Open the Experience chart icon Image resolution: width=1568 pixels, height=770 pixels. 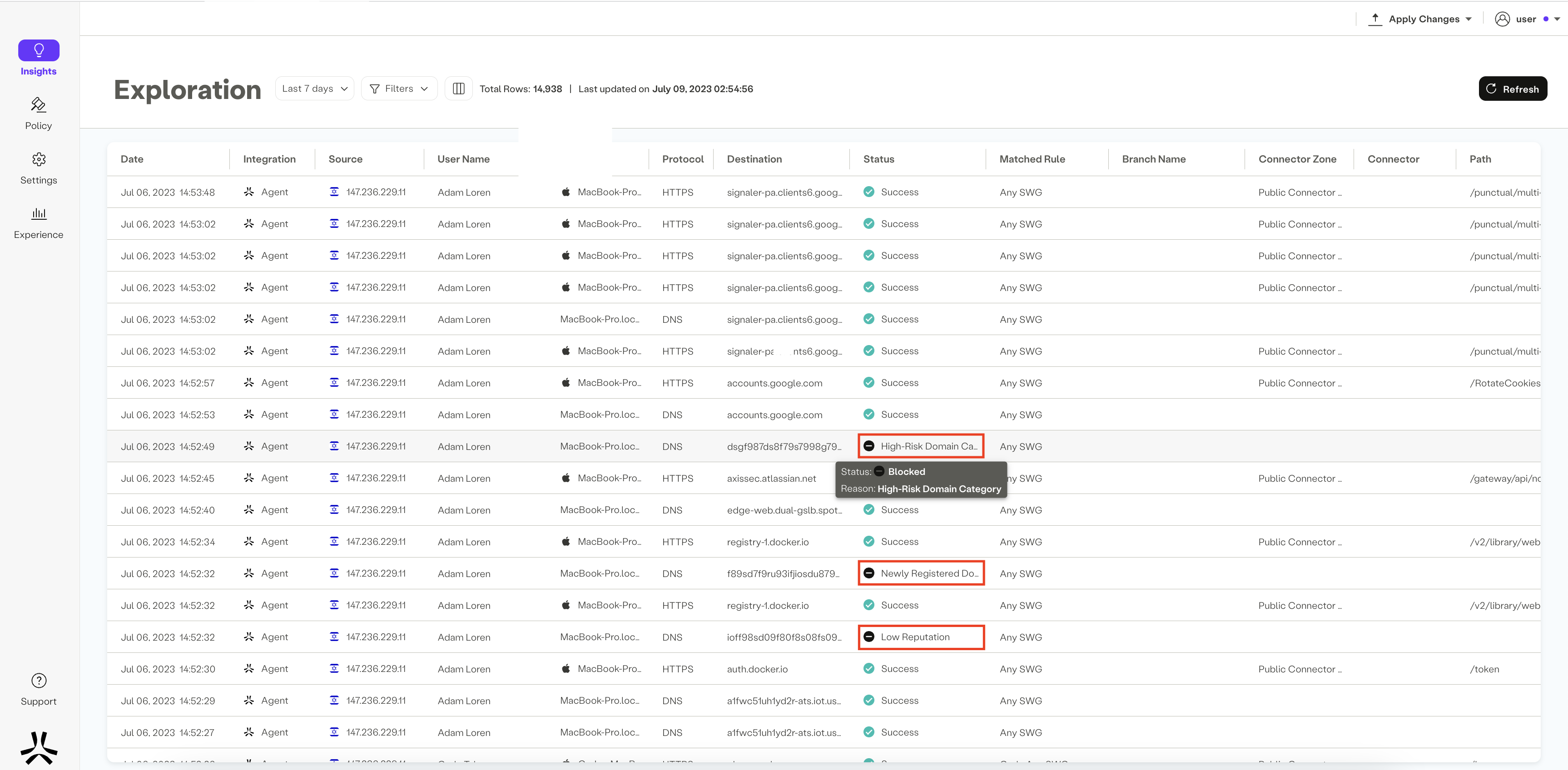[38, 214]
